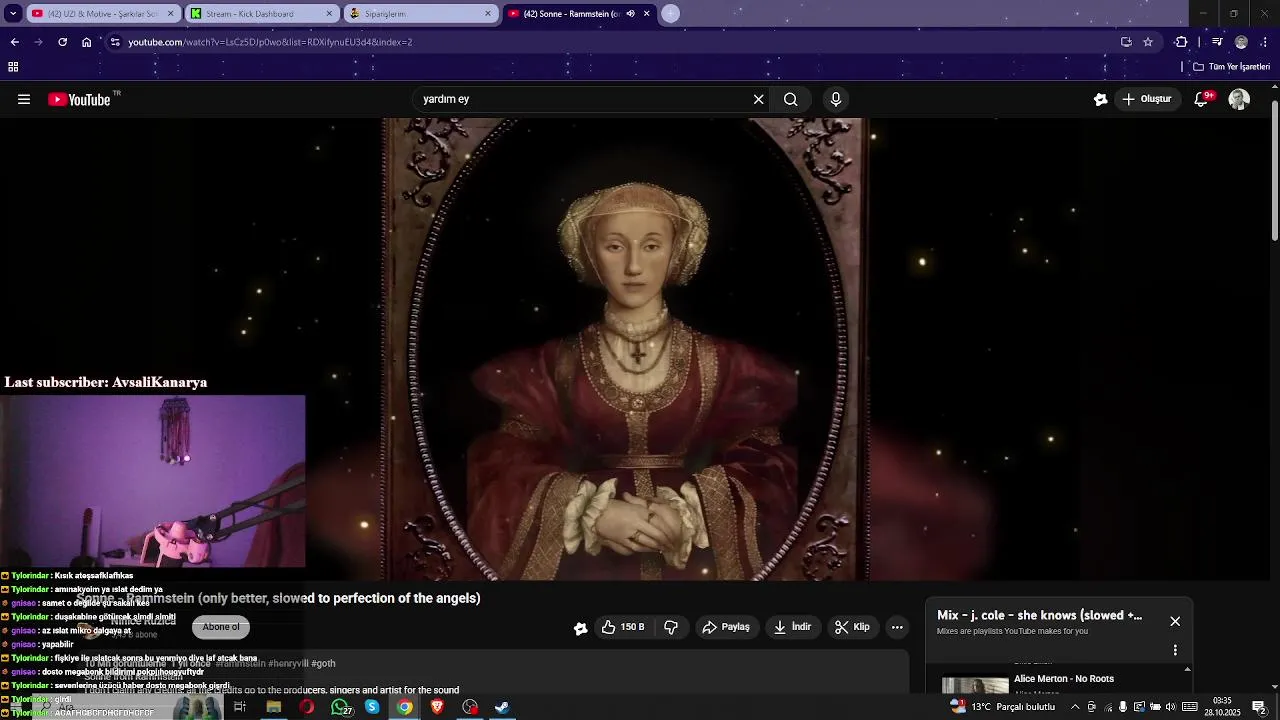The height and width of the screenshot is (720, 1280).
Task: View site information icon in address bar
Action: (x=115, y=42)
